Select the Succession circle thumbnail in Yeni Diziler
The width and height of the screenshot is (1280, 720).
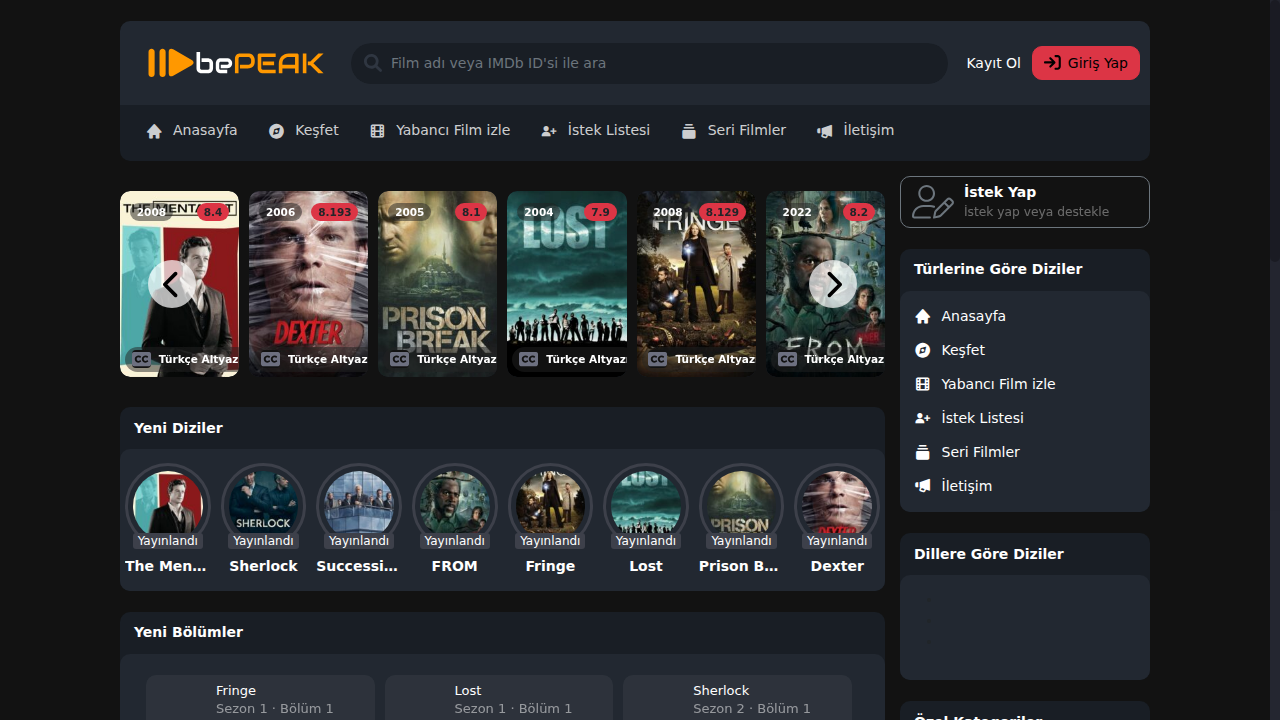pos(359,504)
